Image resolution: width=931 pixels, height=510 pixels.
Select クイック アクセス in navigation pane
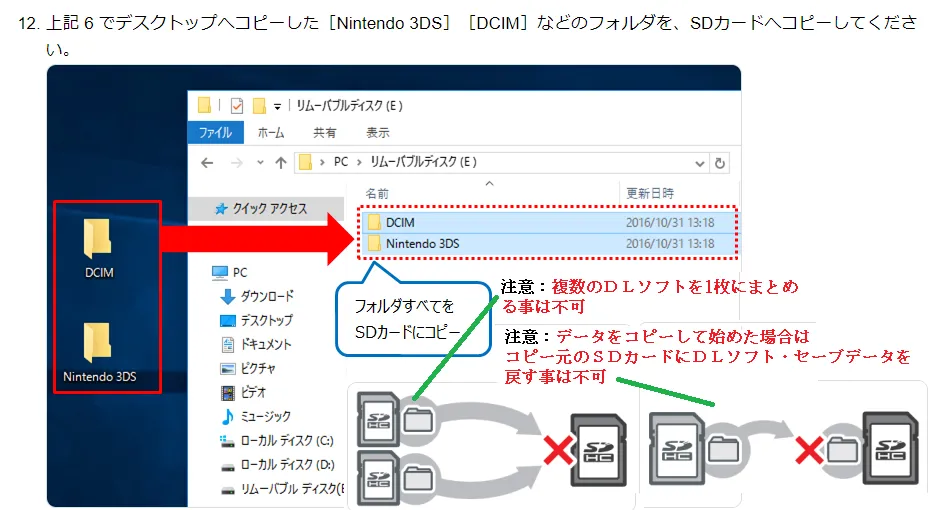266,208
